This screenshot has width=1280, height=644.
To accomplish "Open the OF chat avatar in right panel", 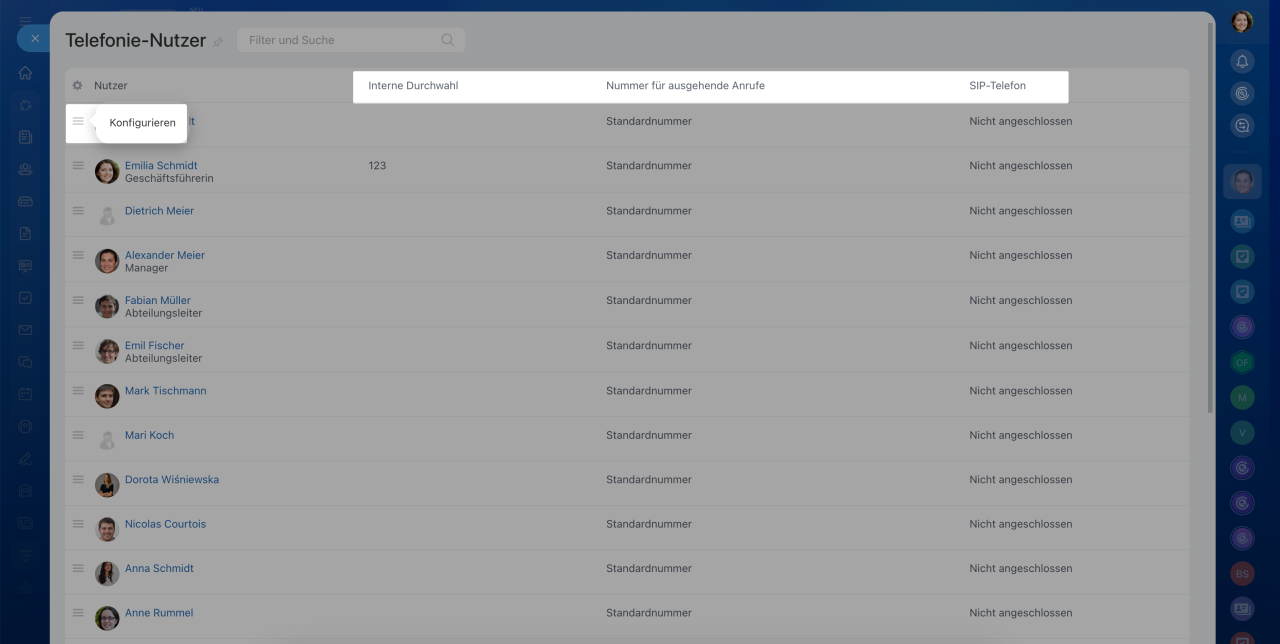I will (x=1242, y=362).
